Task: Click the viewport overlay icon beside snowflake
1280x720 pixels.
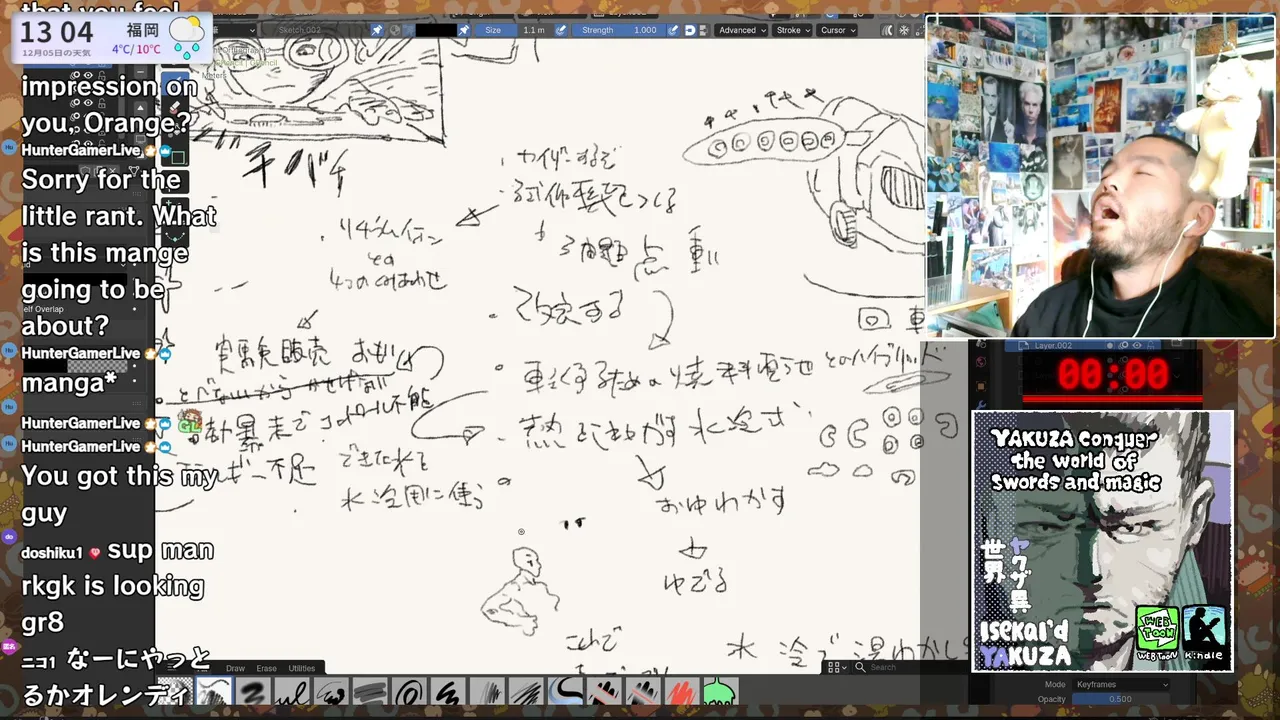Action: tap(887, 30)
